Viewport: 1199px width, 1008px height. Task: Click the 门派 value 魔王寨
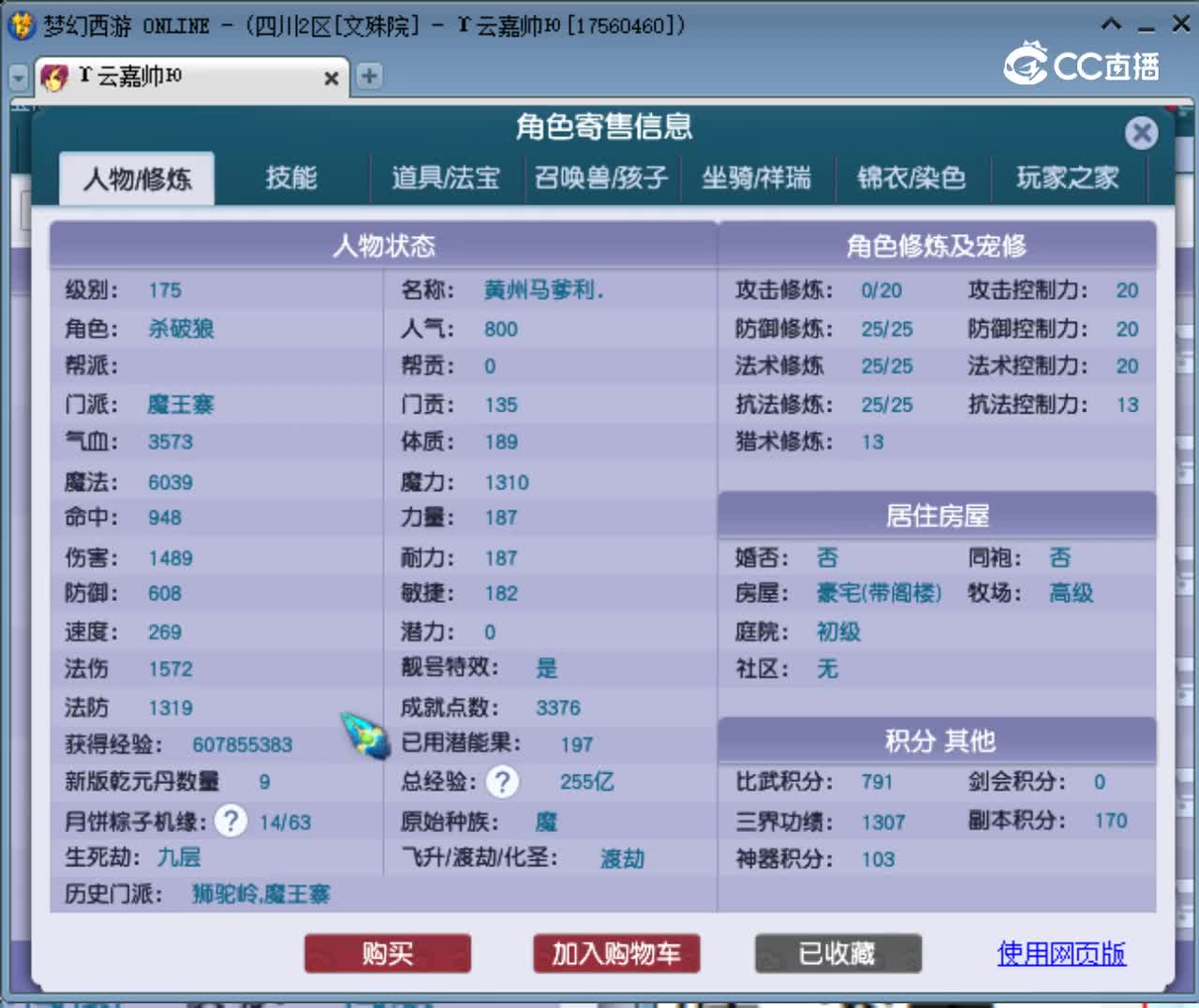tap(182, 405)
